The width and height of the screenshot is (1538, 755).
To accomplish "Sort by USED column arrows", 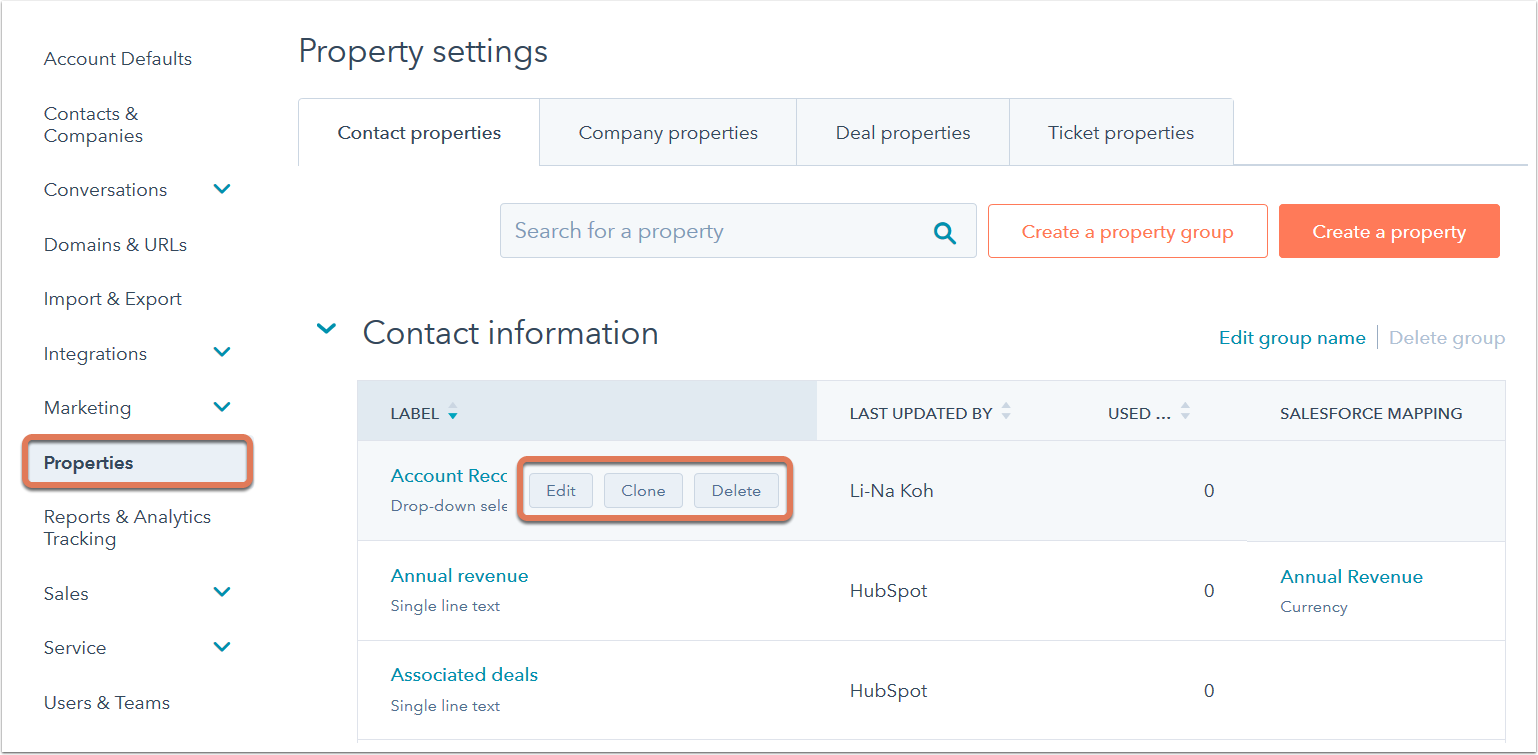I will coord(1185,411).
